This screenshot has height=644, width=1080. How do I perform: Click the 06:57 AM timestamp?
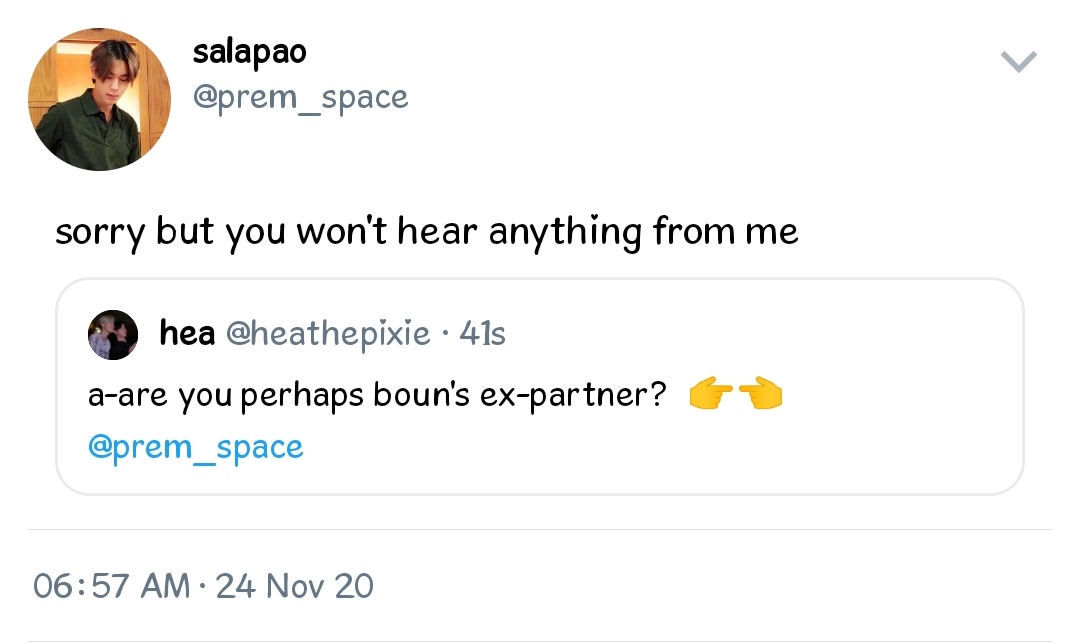(x=112, y=585)
